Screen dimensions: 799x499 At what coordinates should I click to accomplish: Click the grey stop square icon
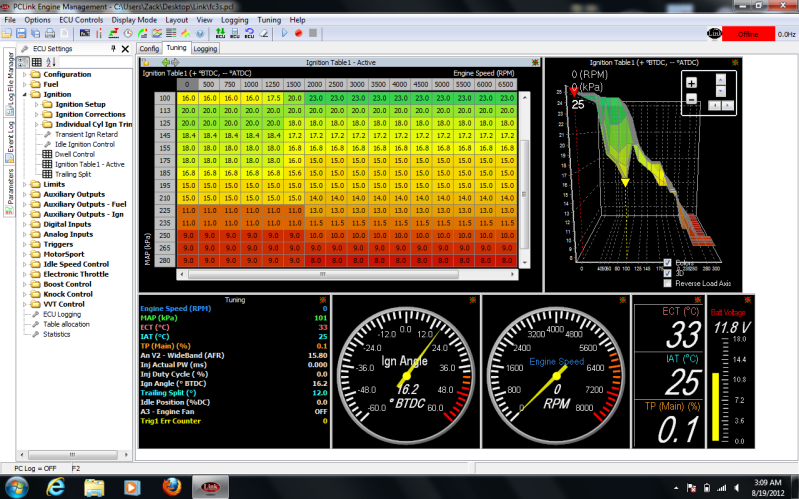pyautogui.click(x=313, y=34)
